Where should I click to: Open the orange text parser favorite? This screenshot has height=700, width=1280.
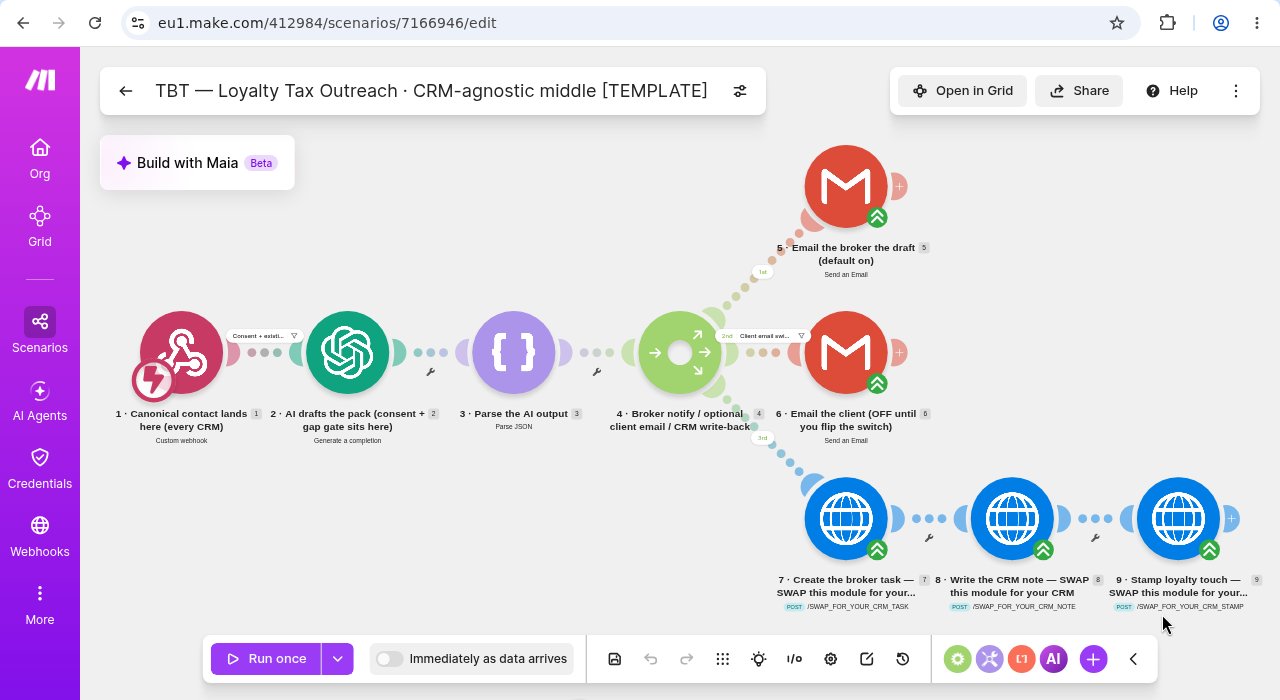click(1021, 659)
